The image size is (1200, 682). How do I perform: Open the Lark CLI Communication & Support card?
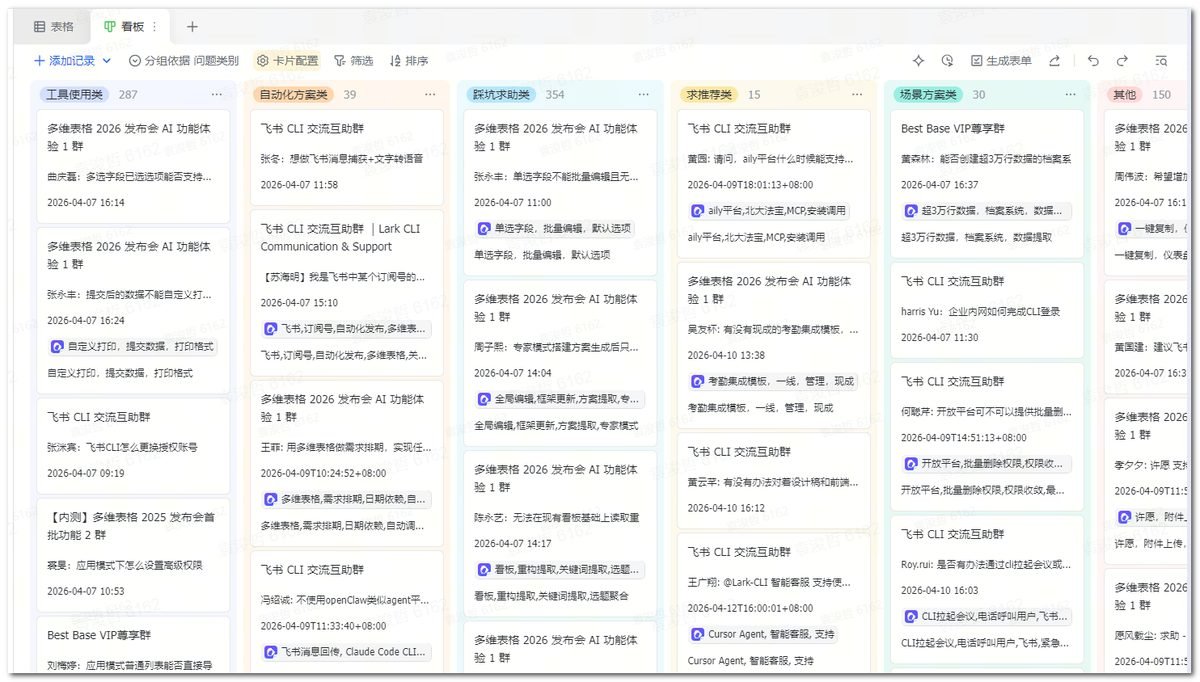click(x=347, y=293)
